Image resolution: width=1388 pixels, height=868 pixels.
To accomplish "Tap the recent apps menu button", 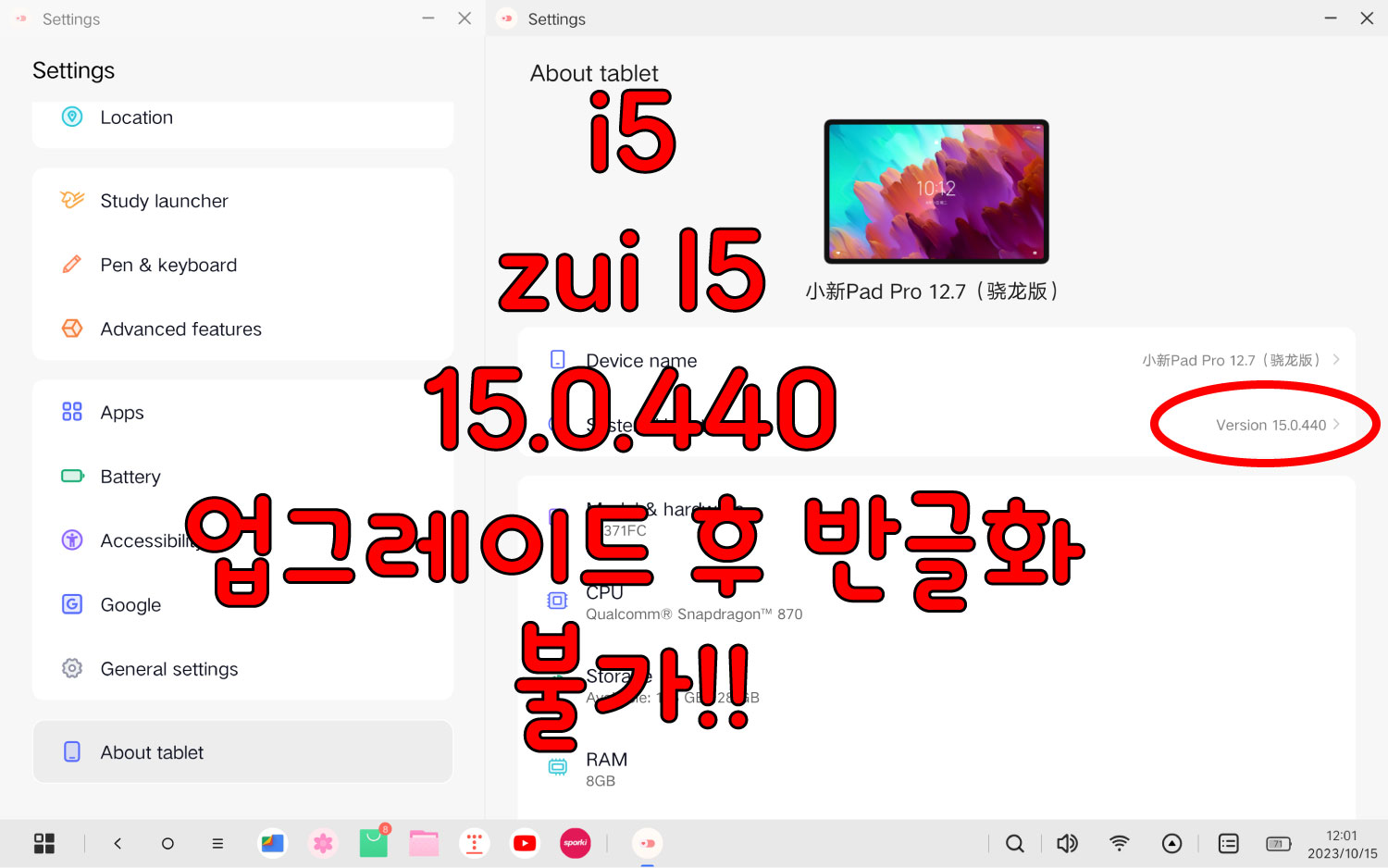I will (217, 843).
